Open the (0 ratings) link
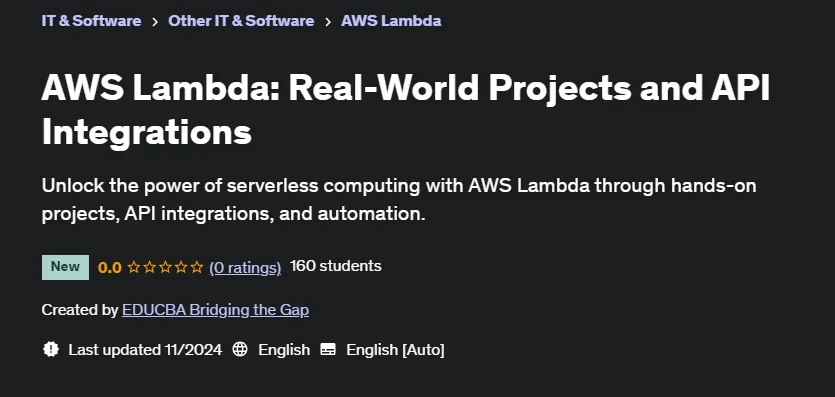This screenshot has width=835, height=397. [x=245, y=267]
